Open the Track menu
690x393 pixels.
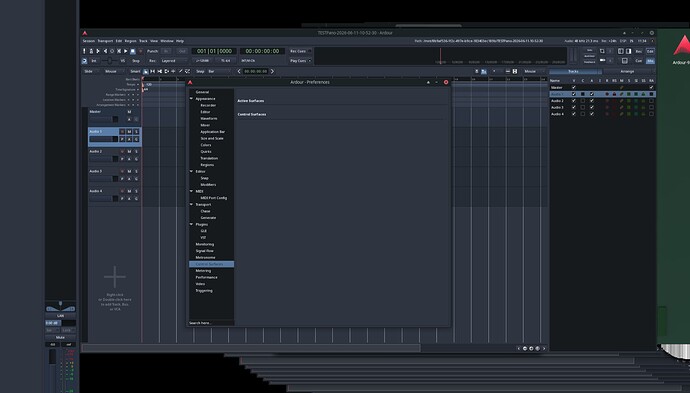(x=143, y=41)
